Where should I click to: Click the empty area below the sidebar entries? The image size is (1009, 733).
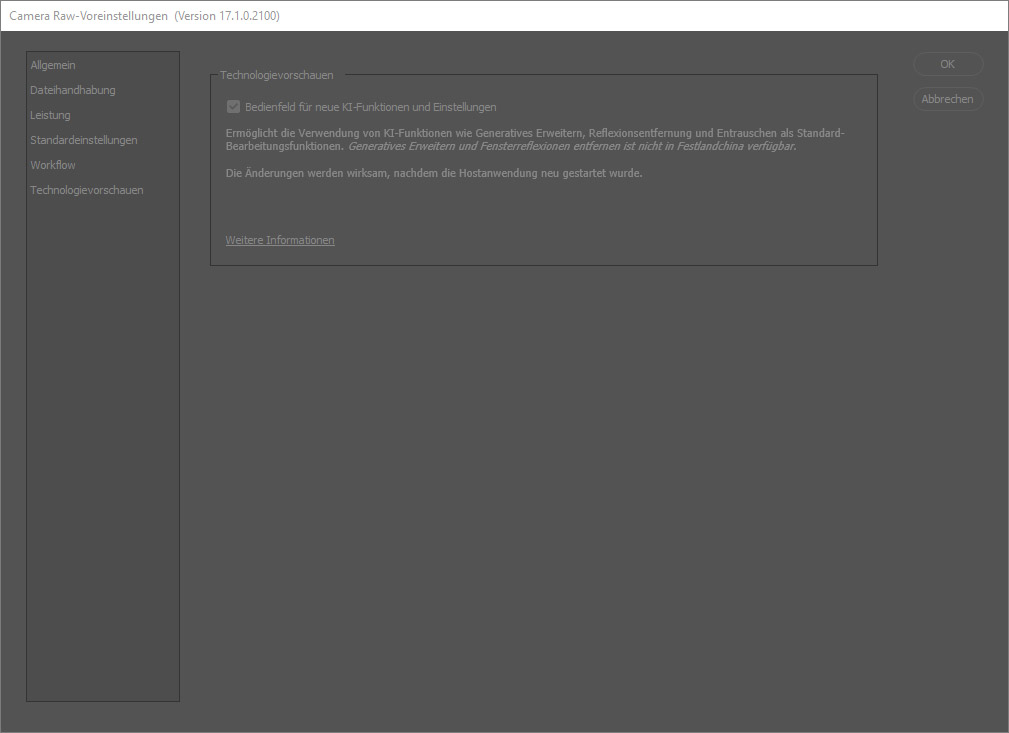click(102, 450)
